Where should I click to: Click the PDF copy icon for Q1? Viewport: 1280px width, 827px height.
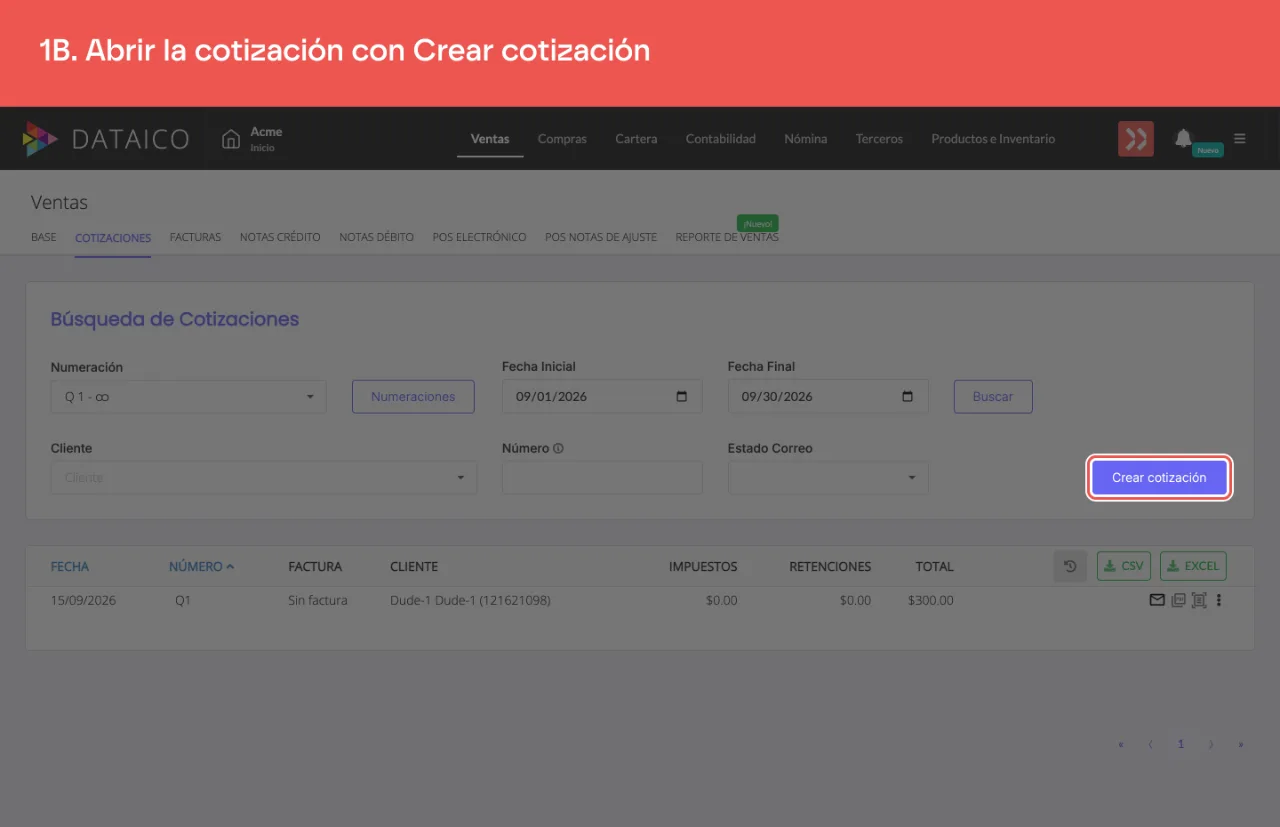1178,600
